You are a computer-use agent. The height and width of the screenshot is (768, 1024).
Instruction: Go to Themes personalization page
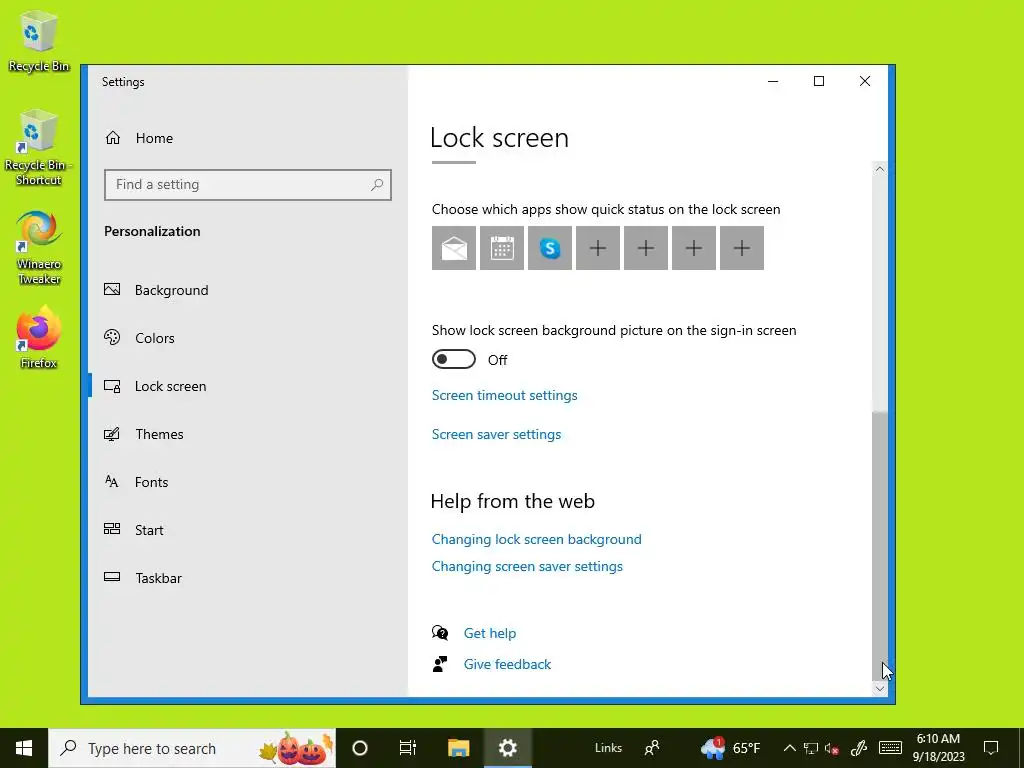[x=248, y=434]
